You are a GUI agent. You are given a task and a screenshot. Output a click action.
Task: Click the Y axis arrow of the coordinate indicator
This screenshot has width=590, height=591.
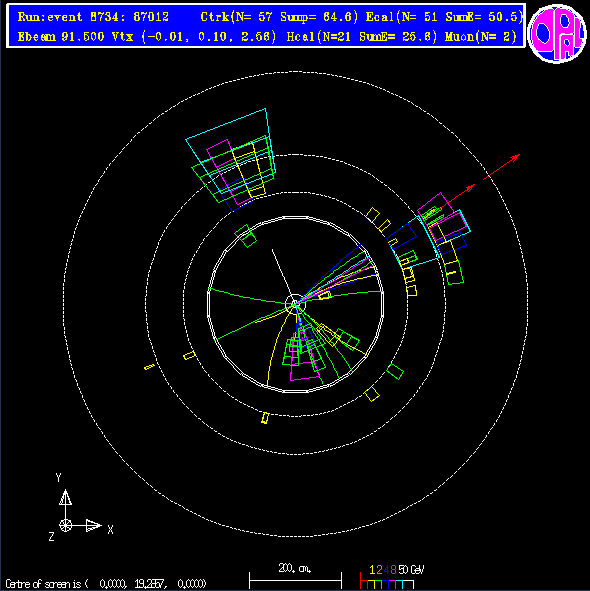(x=65, y=498)
